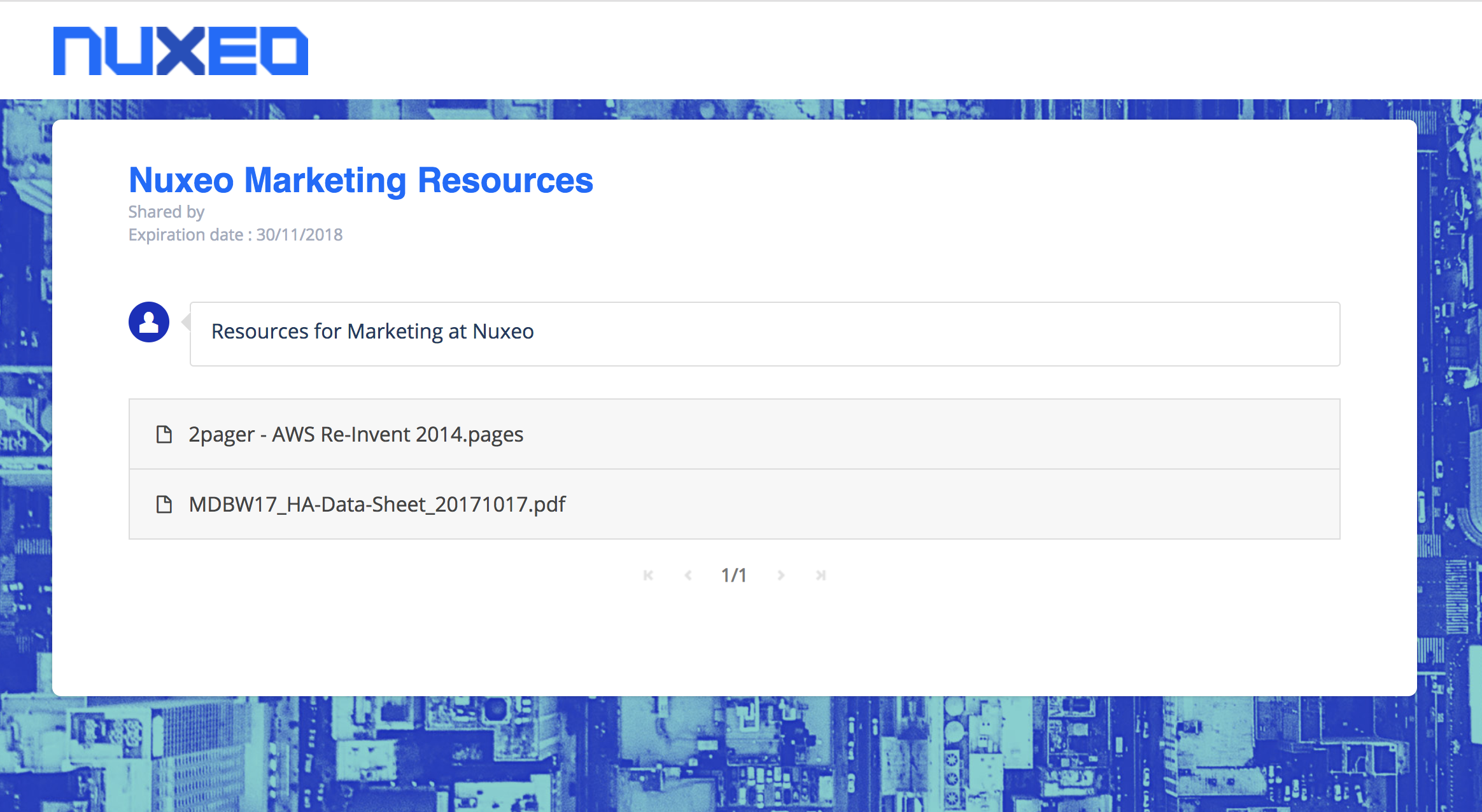
Task: Click the user avatar icon
Action: 149,322
